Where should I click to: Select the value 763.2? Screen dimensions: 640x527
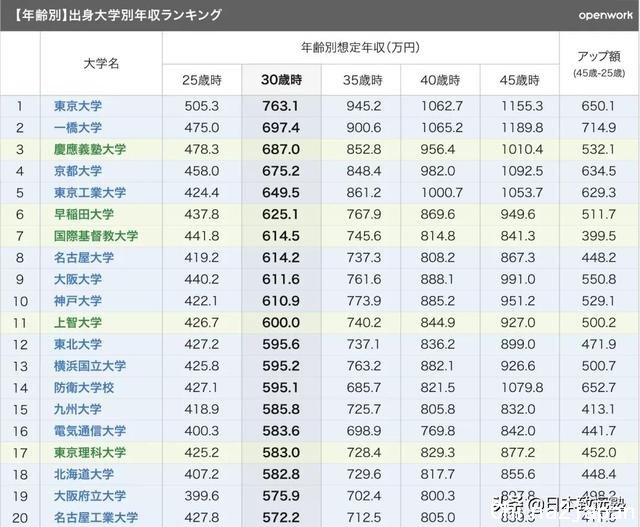364,366
